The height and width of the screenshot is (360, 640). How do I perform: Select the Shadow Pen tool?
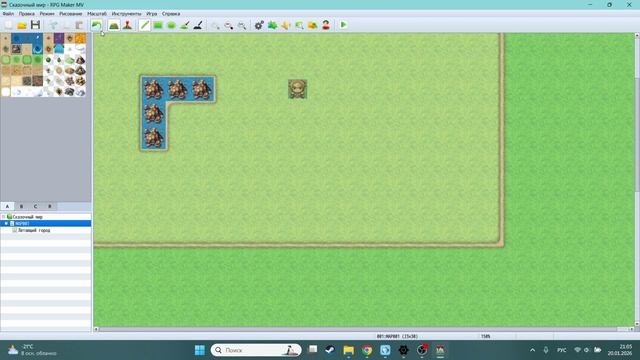[198, 25]
